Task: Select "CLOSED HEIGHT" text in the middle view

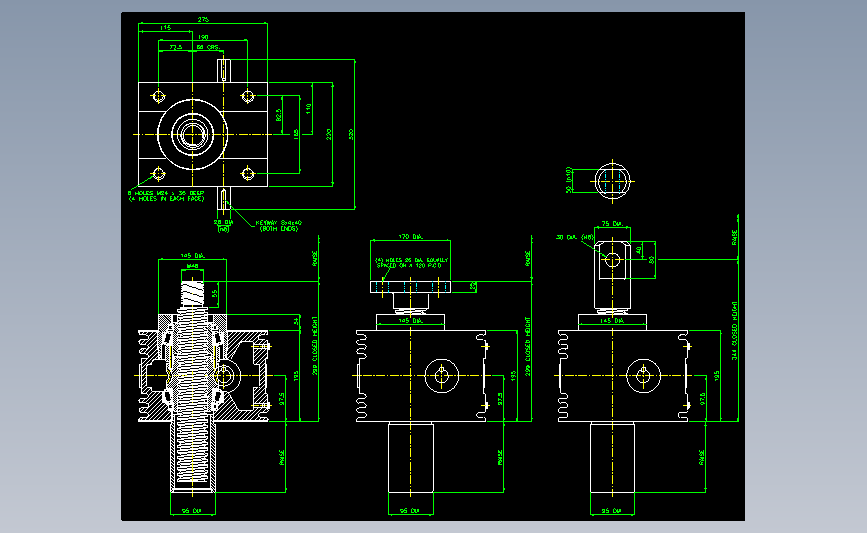Action: tap(528, 339)
